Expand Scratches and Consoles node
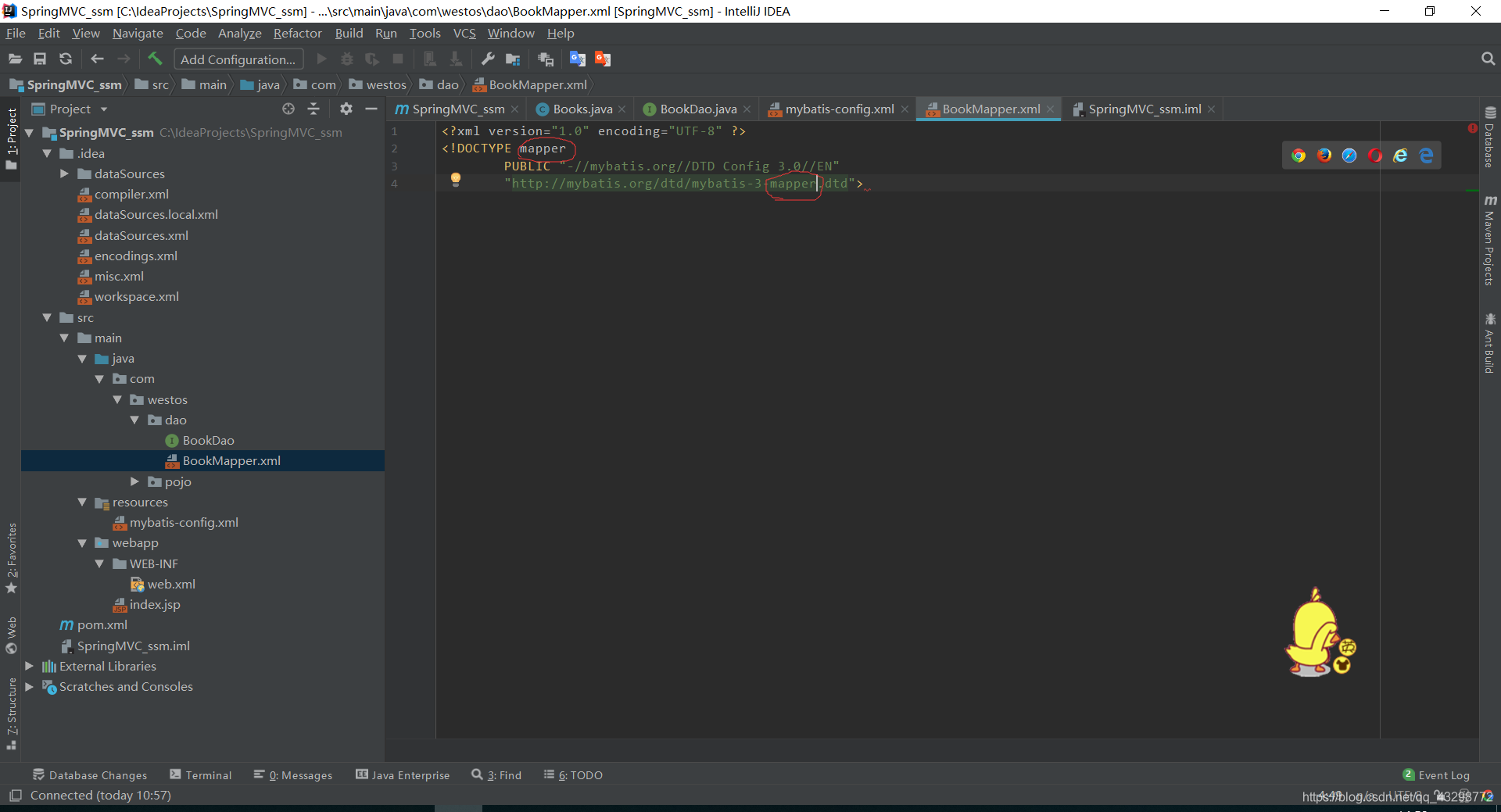Viewport: 1501px width, 812px height. [30, 687]
